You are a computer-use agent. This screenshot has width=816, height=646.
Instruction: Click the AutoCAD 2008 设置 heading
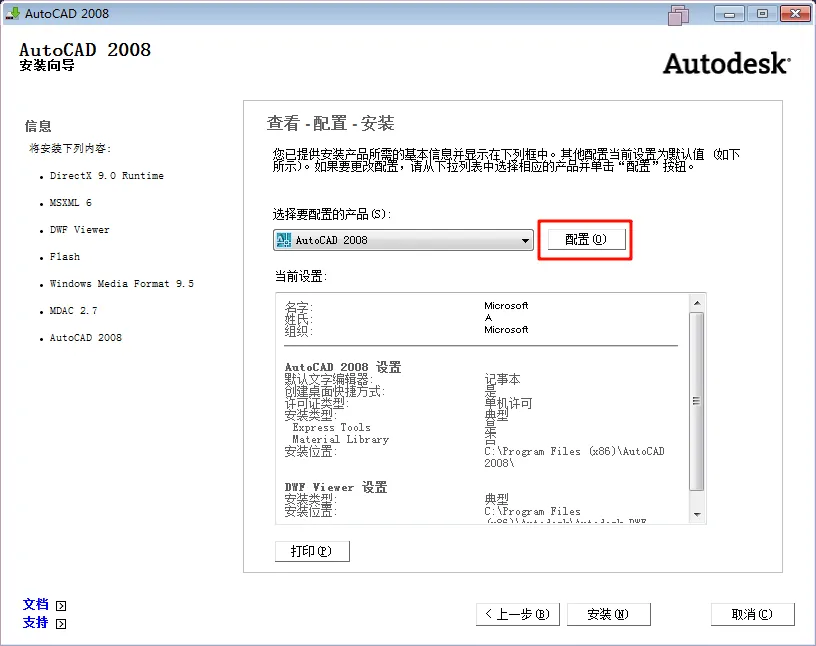tap(343, 368)
